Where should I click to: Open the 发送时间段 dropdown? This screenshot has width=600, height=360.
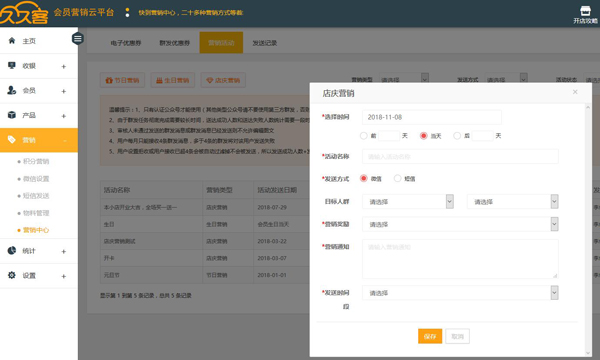pos(460,293)
